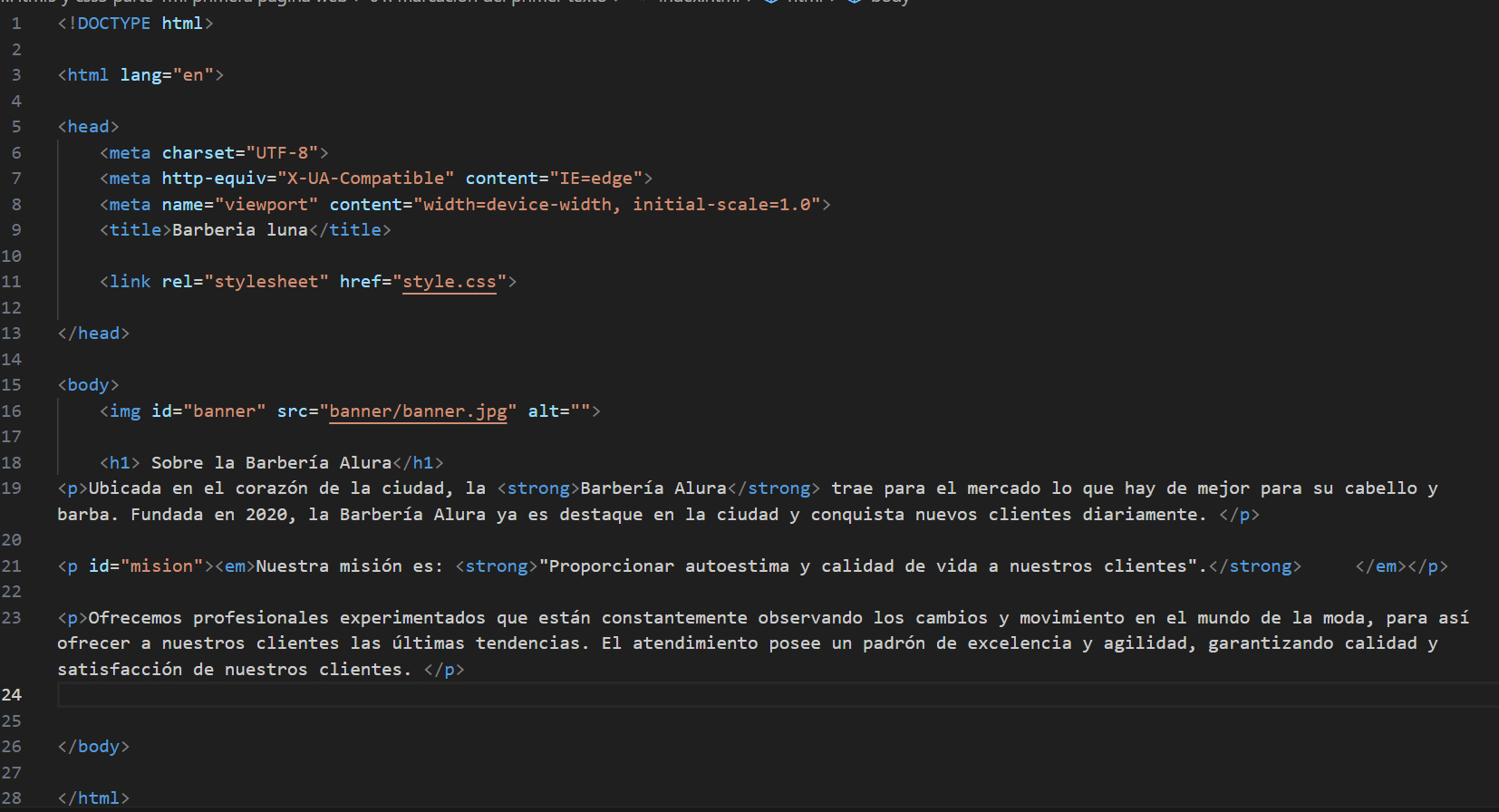Follow the banner/banner.jpg path link
The width and height of the screenshot is (1499, 812).
pos(418,411)
